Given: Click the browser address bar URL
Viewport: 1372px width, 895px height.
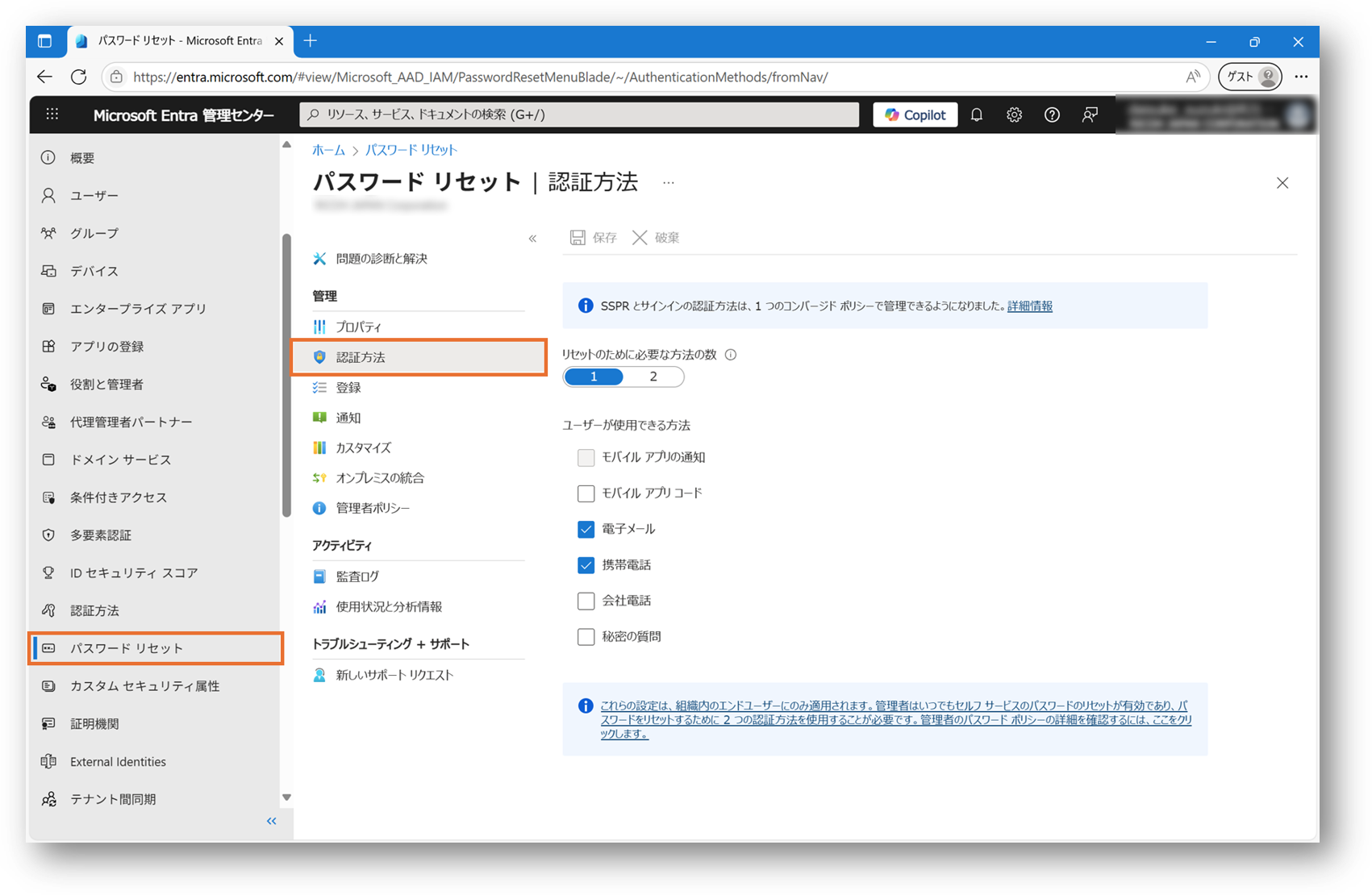Looking at the screenshot, I should click(480, 77).
